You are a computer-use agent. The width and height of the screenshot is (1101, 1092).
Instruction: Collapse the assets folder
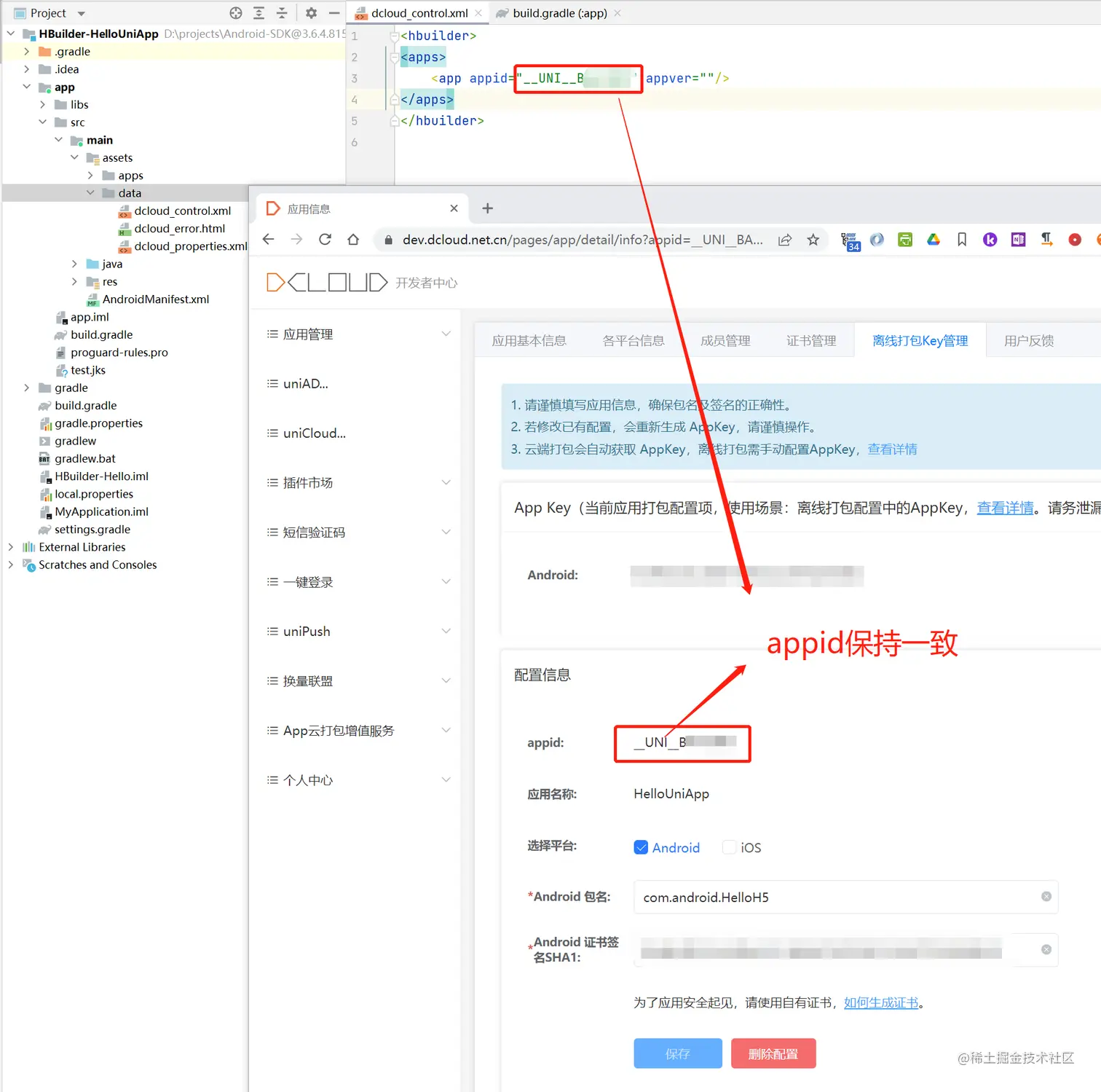click(74, 157)
